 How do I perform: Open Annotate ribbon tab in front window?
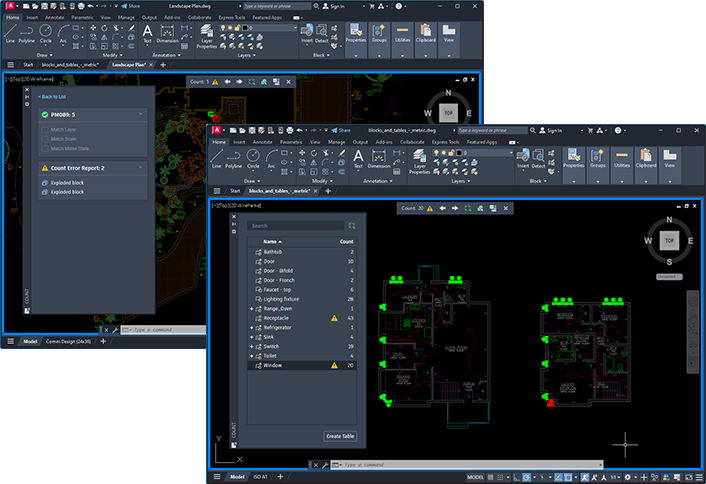click(x=262, y=142)
